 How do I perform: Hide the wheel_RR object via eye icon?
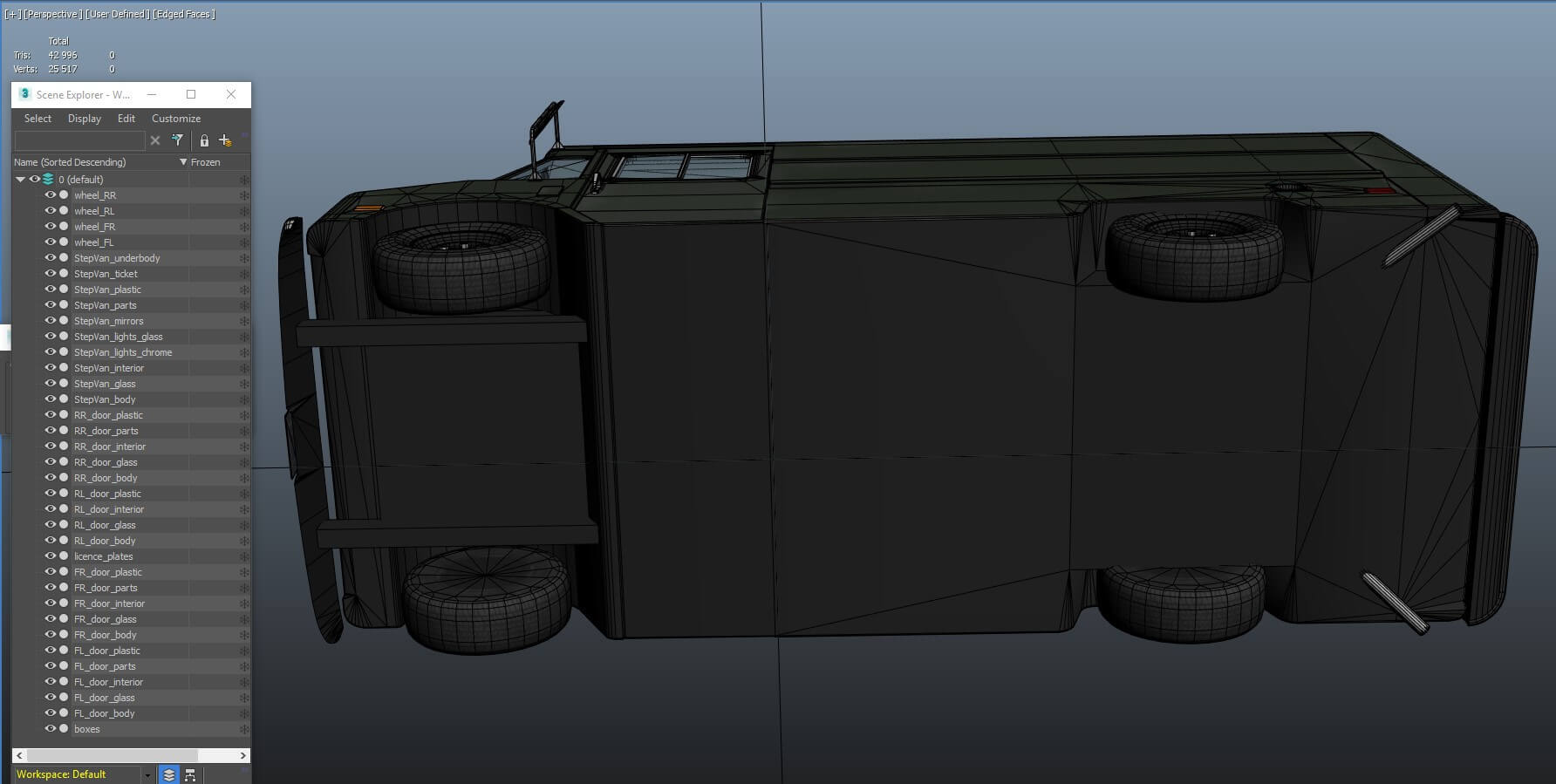point(50,195)
